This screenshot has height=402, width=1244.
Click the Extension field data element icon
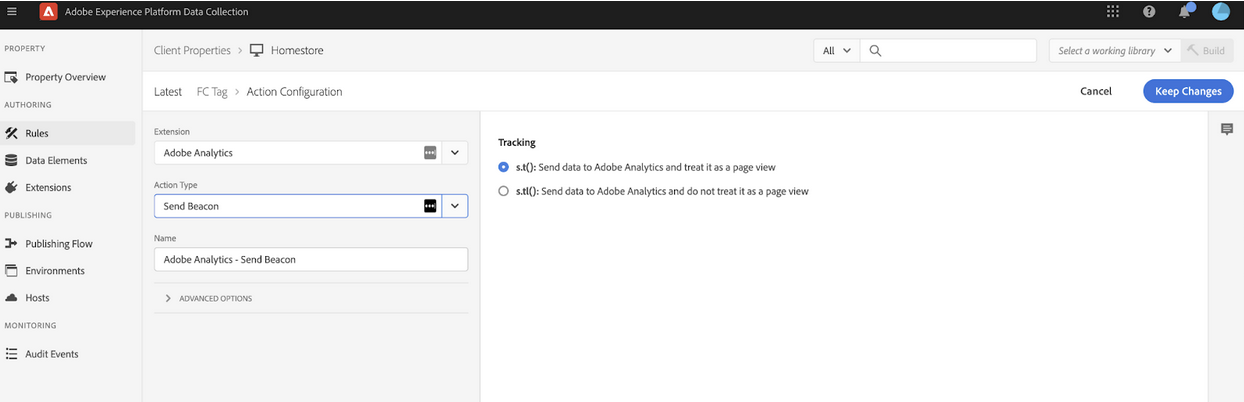pyautogui.click(x=430, y=153)
